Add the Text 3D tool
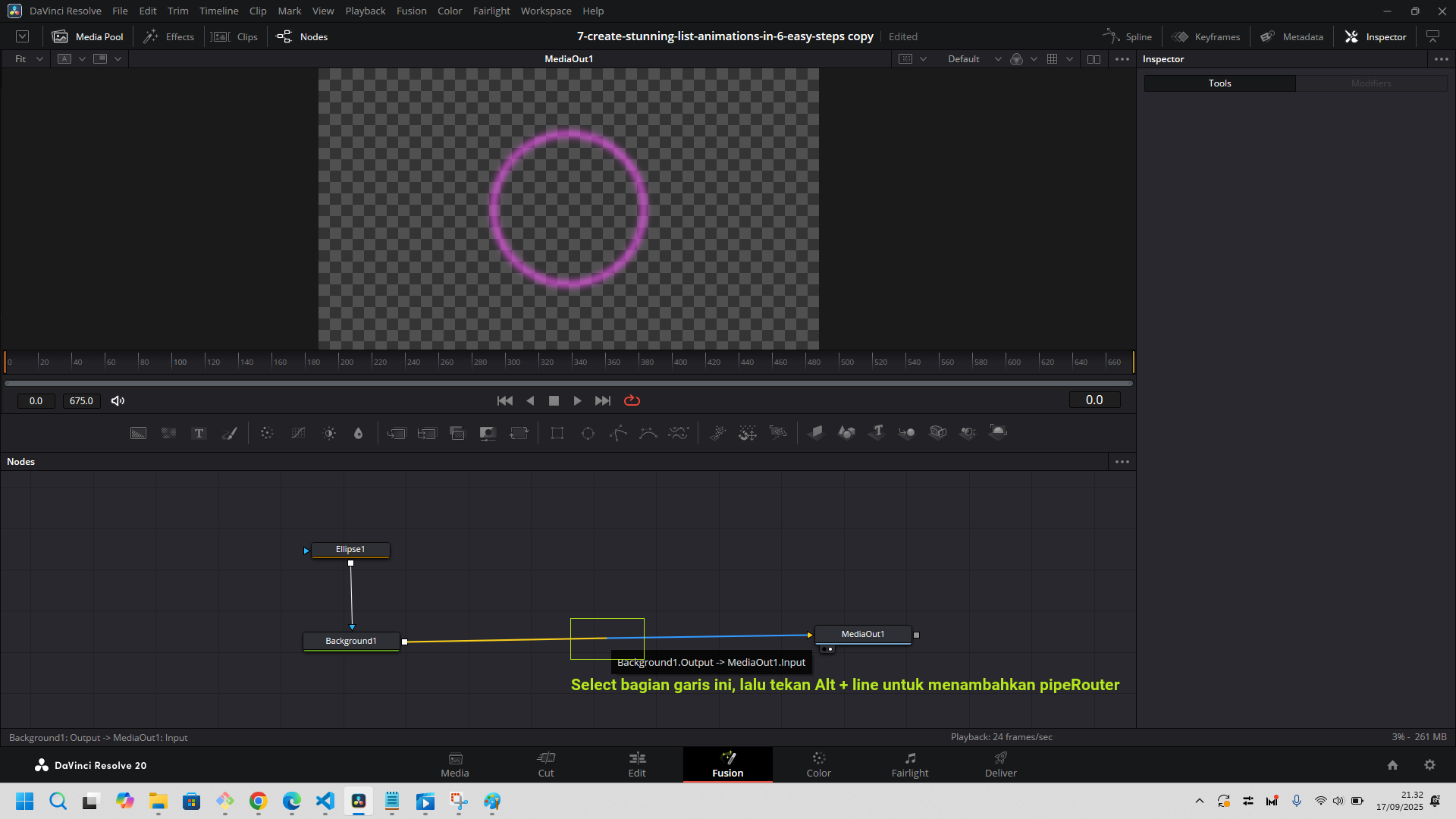Image resolution: width=1456 pixels, height=819 pixels. 877,432
